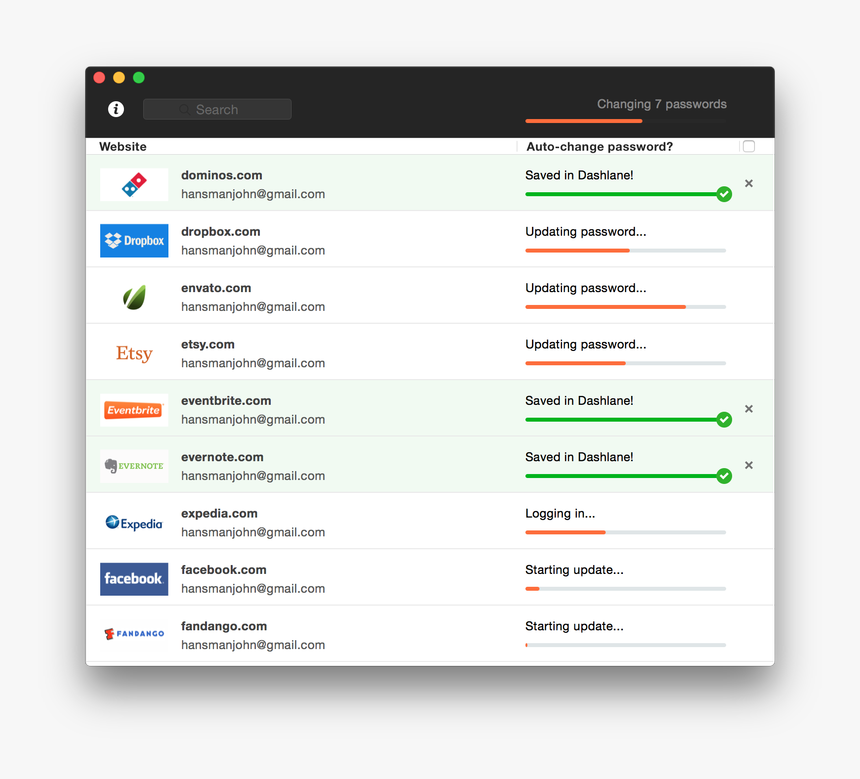Viewport: 860px width, 779px height.
Task: Click the email under facebook.com
Action: pos(253,589)
